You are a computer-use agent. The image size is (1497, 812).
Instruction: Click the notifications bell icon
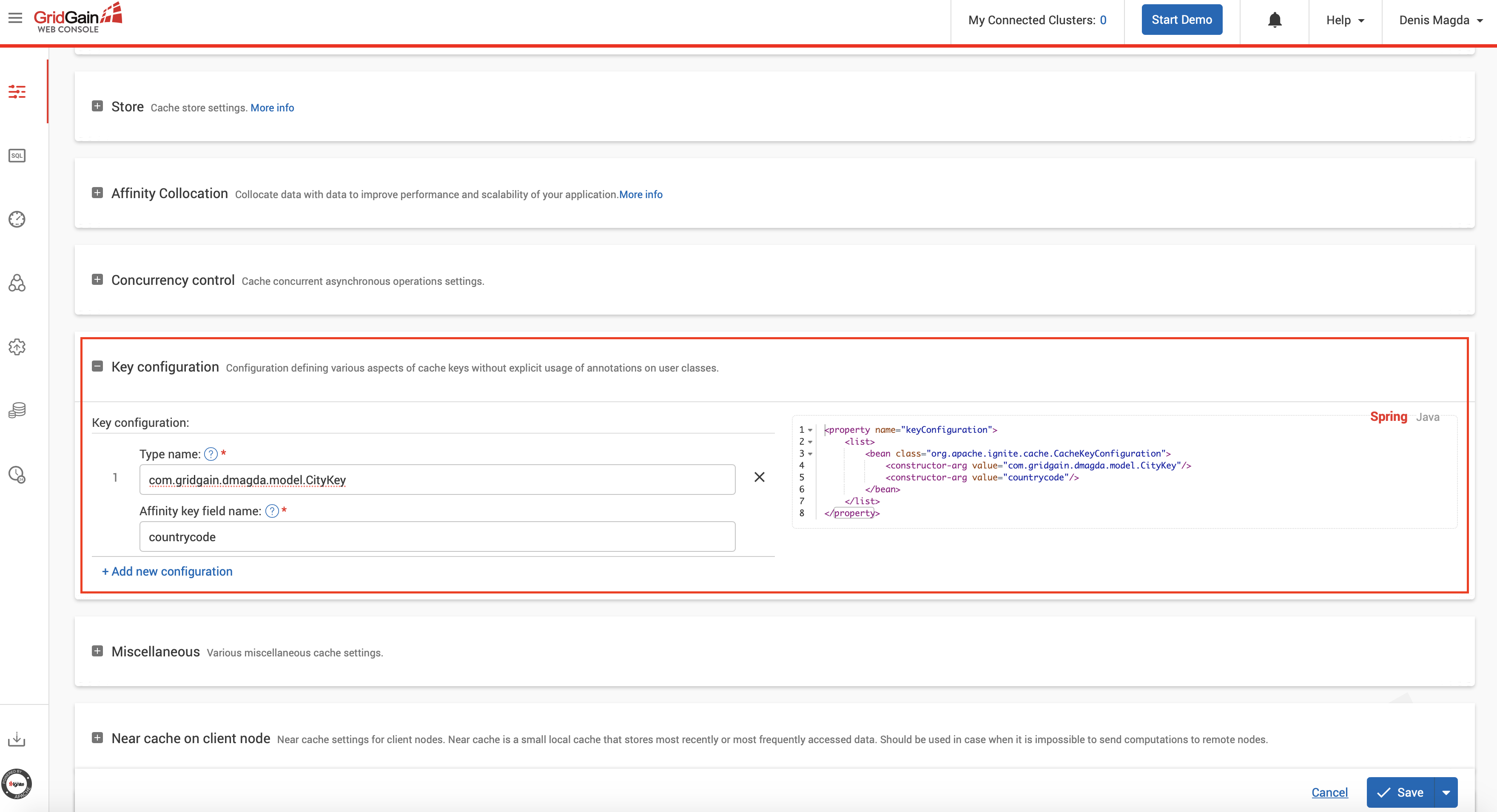coord(1275,20)
